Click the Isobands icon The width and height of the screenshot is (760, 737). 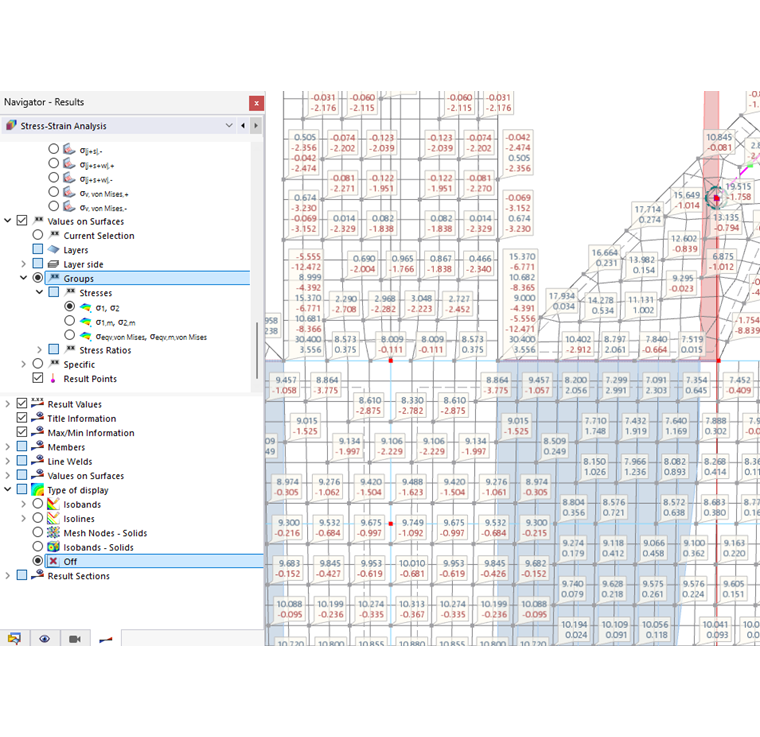[53, 504]
